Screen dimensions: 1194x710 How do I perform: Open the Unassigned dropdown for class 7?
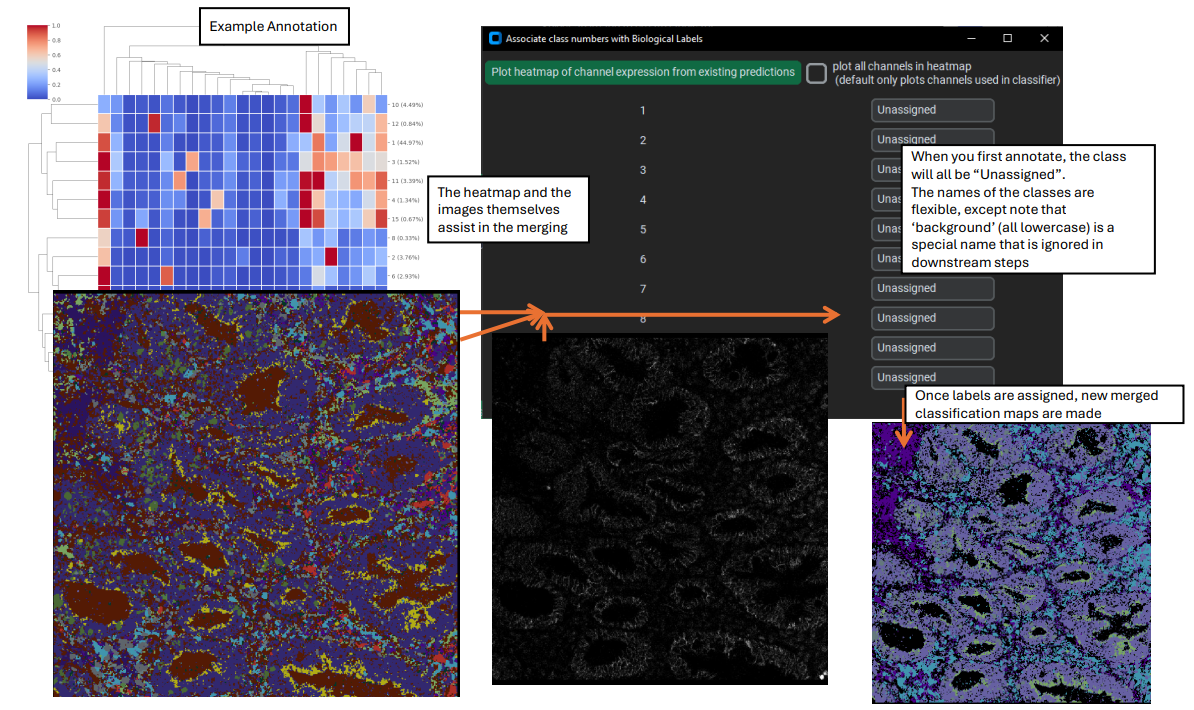[x=932, y=288]
